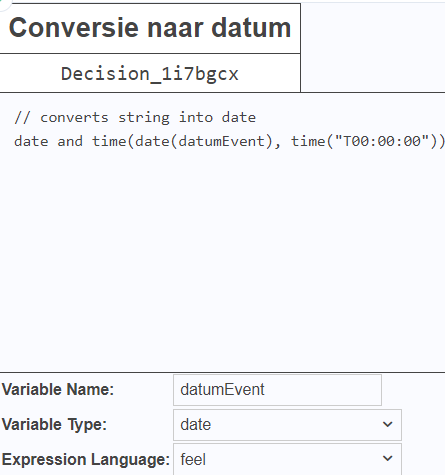This screenshot has width=445, height=475.
Task: Open the Variable Type dropdown showing date
Action: (x=287, y=425)
